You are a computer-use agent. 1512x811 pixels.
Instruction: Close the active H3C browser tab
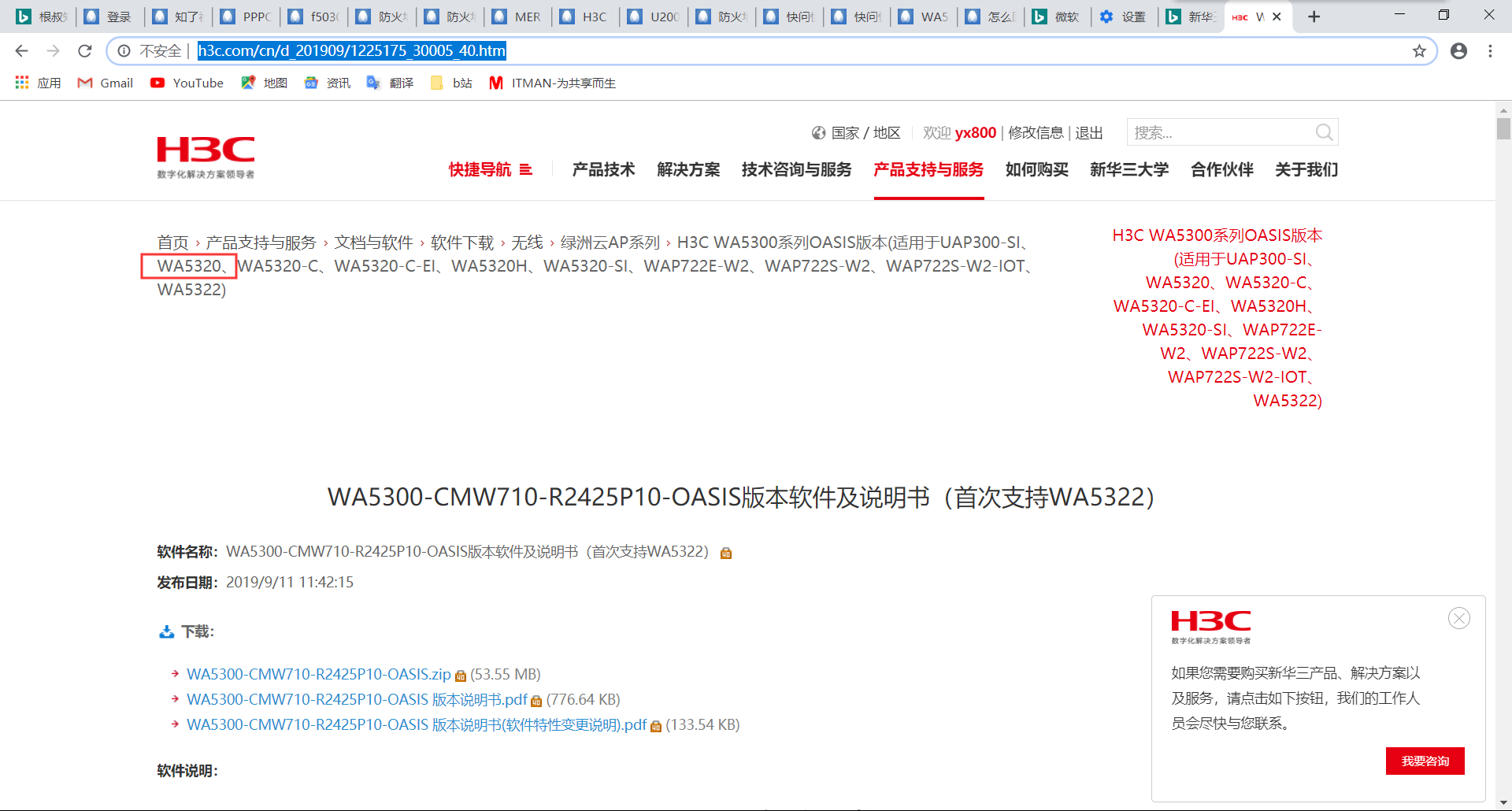1277,17
